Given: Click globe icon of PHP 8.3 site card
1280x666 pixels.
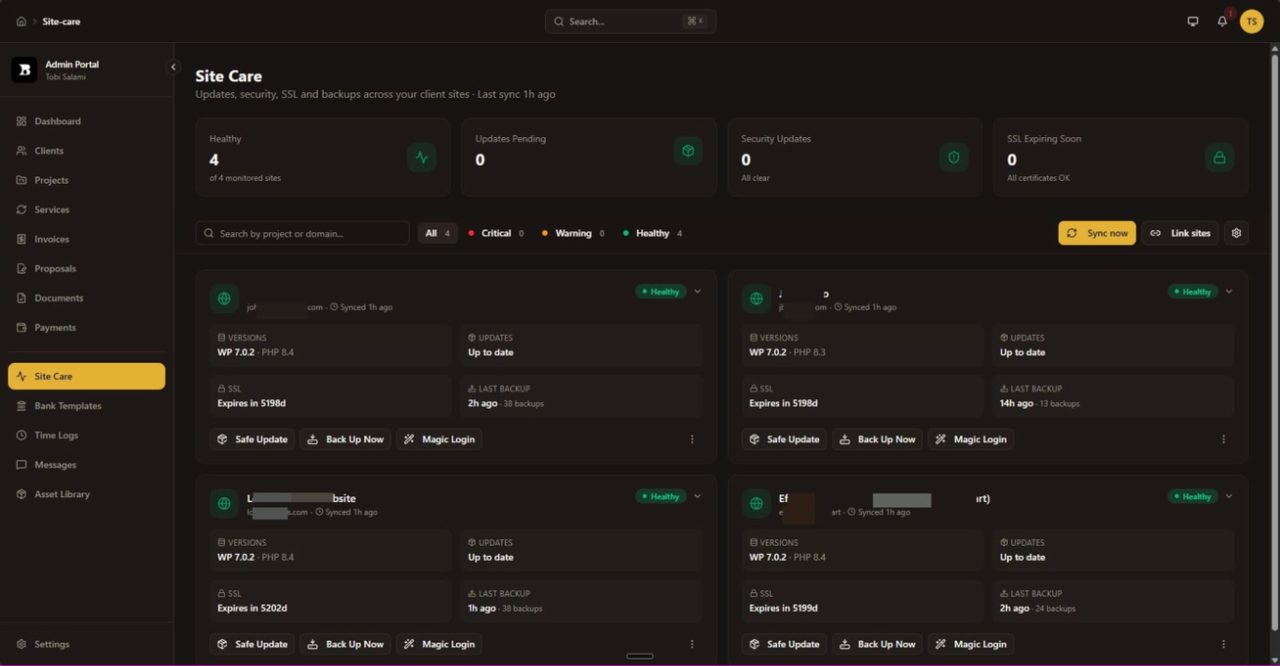Looking at the screenshot, I should click(756, 298).
